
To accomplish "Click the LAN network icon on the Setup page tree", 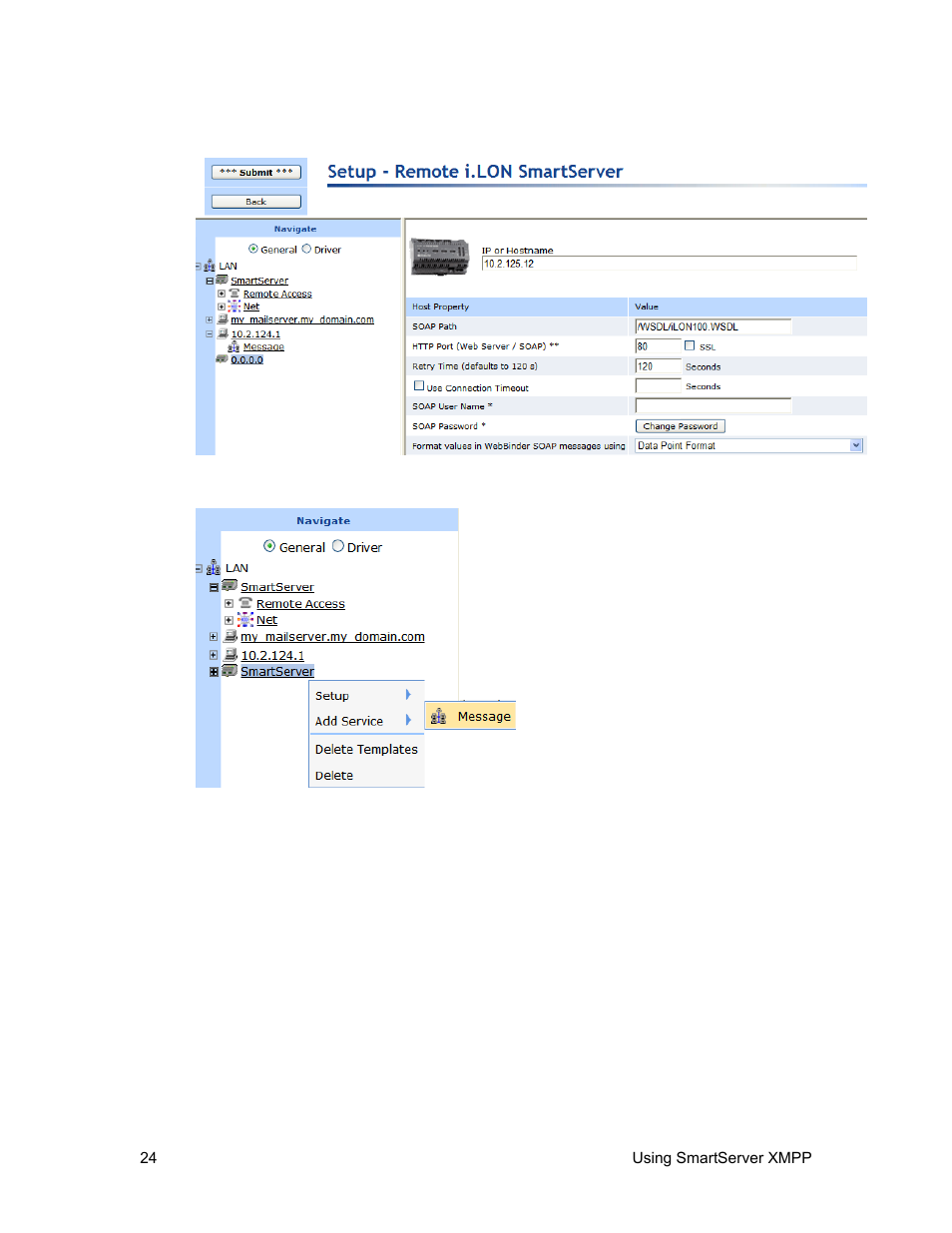I will pos(210,266).
